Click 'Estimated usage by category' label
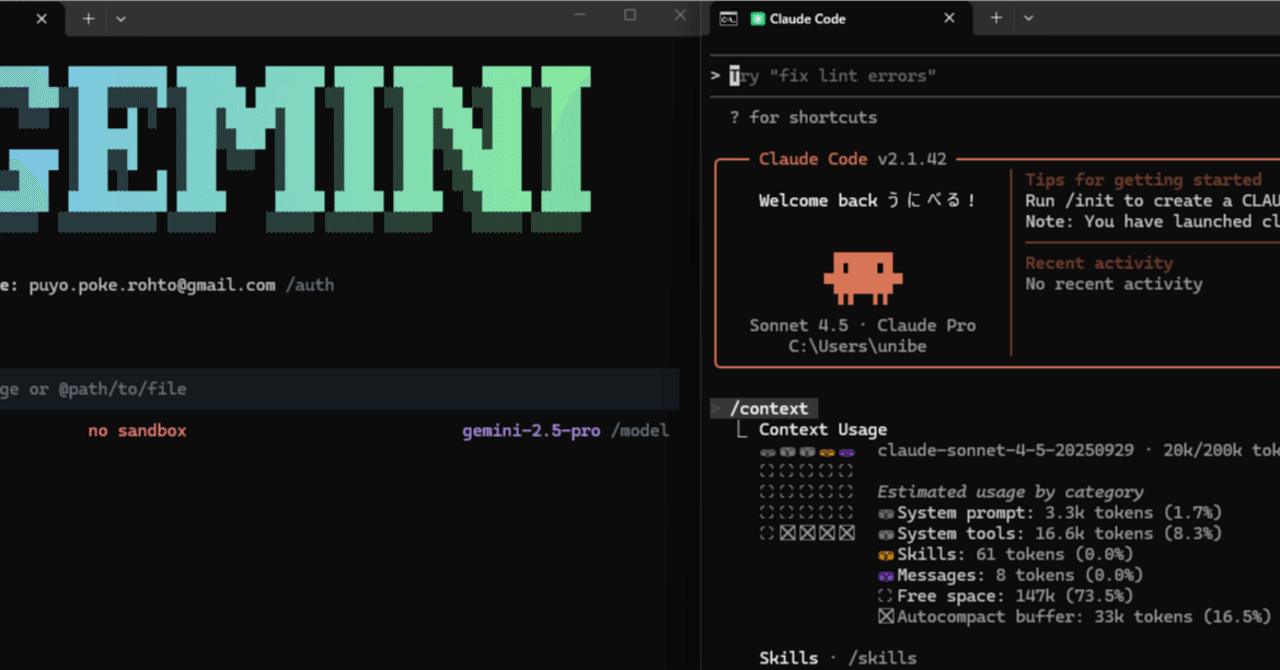The height and width of the screenshot is (670, 1280). point(1010,492)
